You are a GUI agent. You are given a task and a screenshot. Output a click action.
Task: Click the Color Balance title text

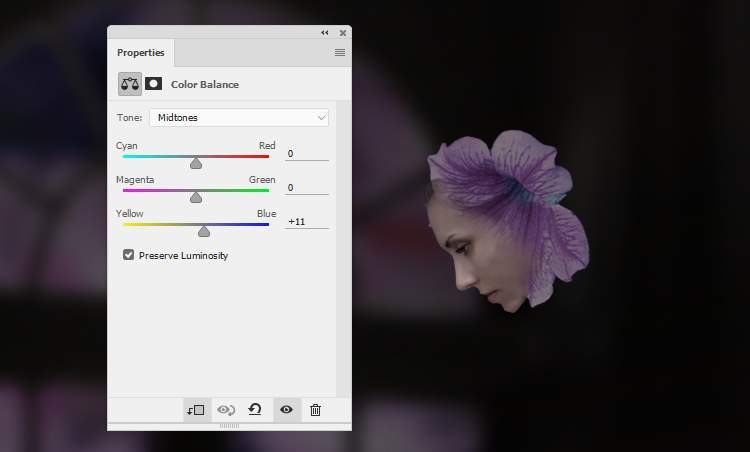(205, 85)
